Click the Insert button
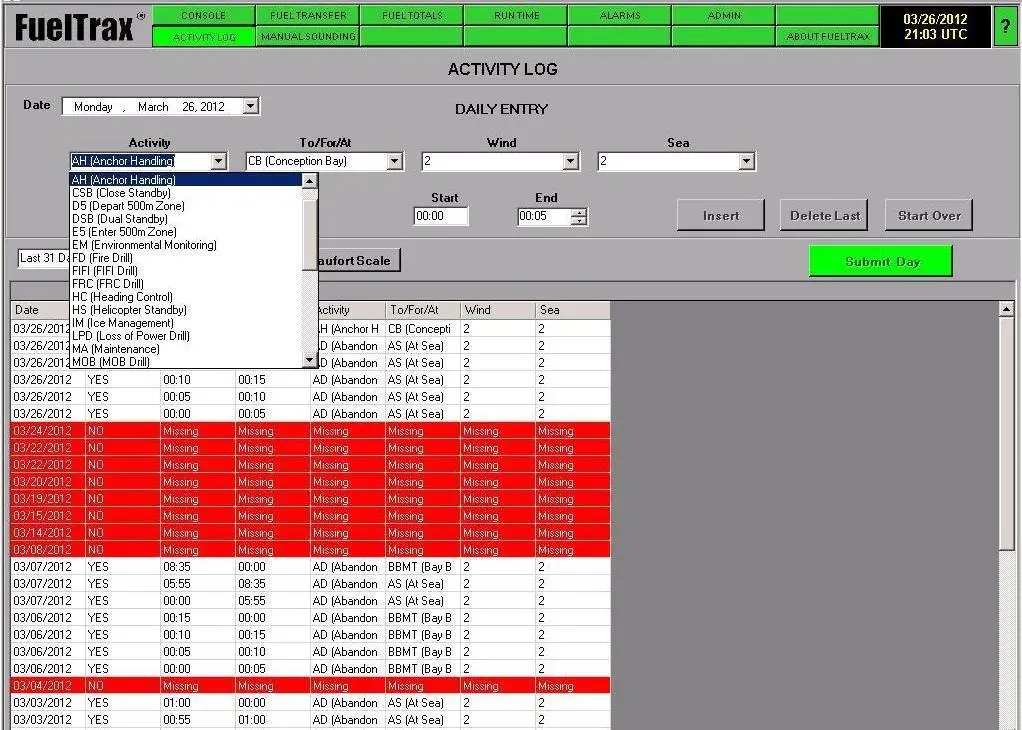The image size is (1022, 730). coord(721,216)
